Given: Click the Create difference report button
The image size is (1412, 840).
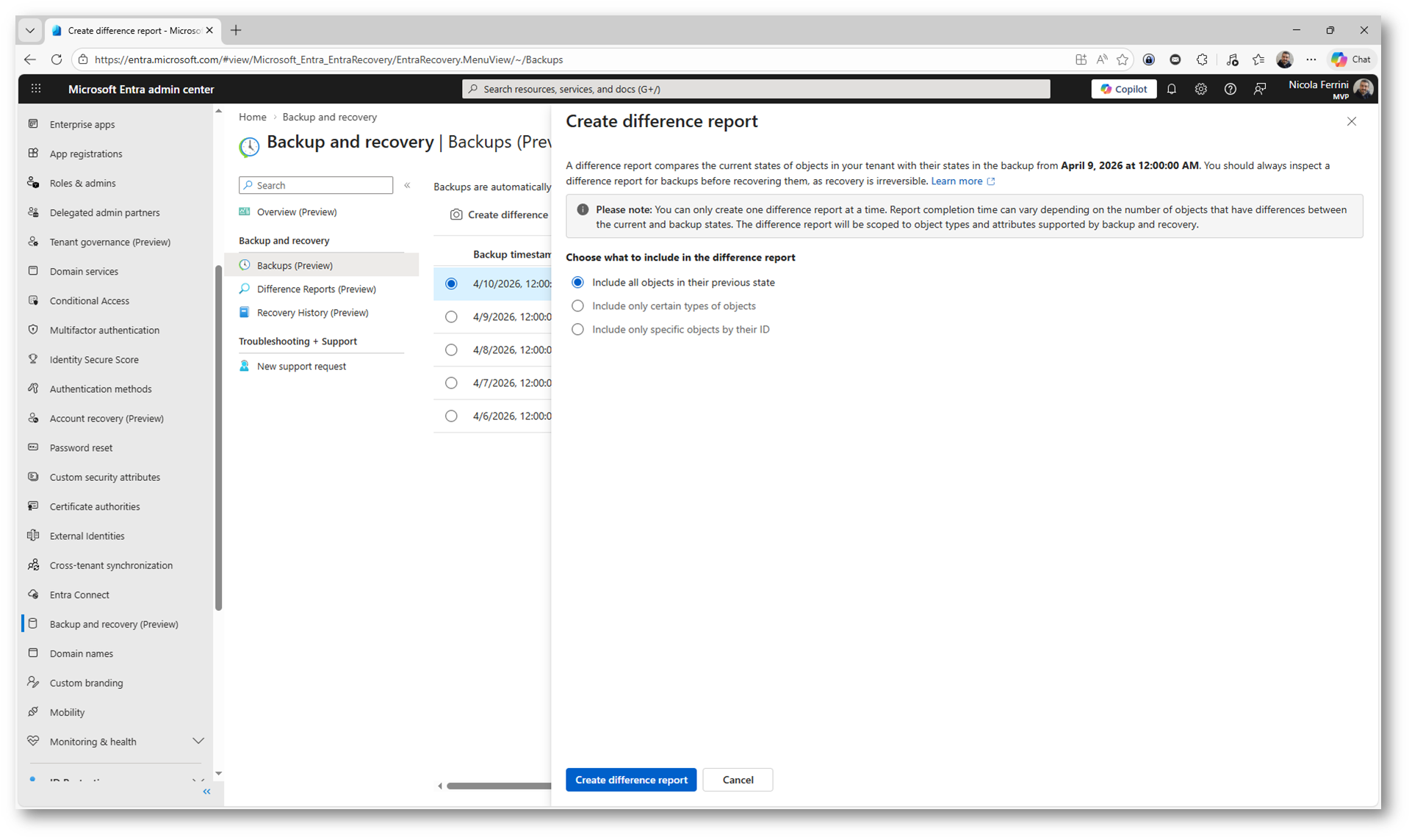Looking at the screenshot, I should (x=630, y=780).
